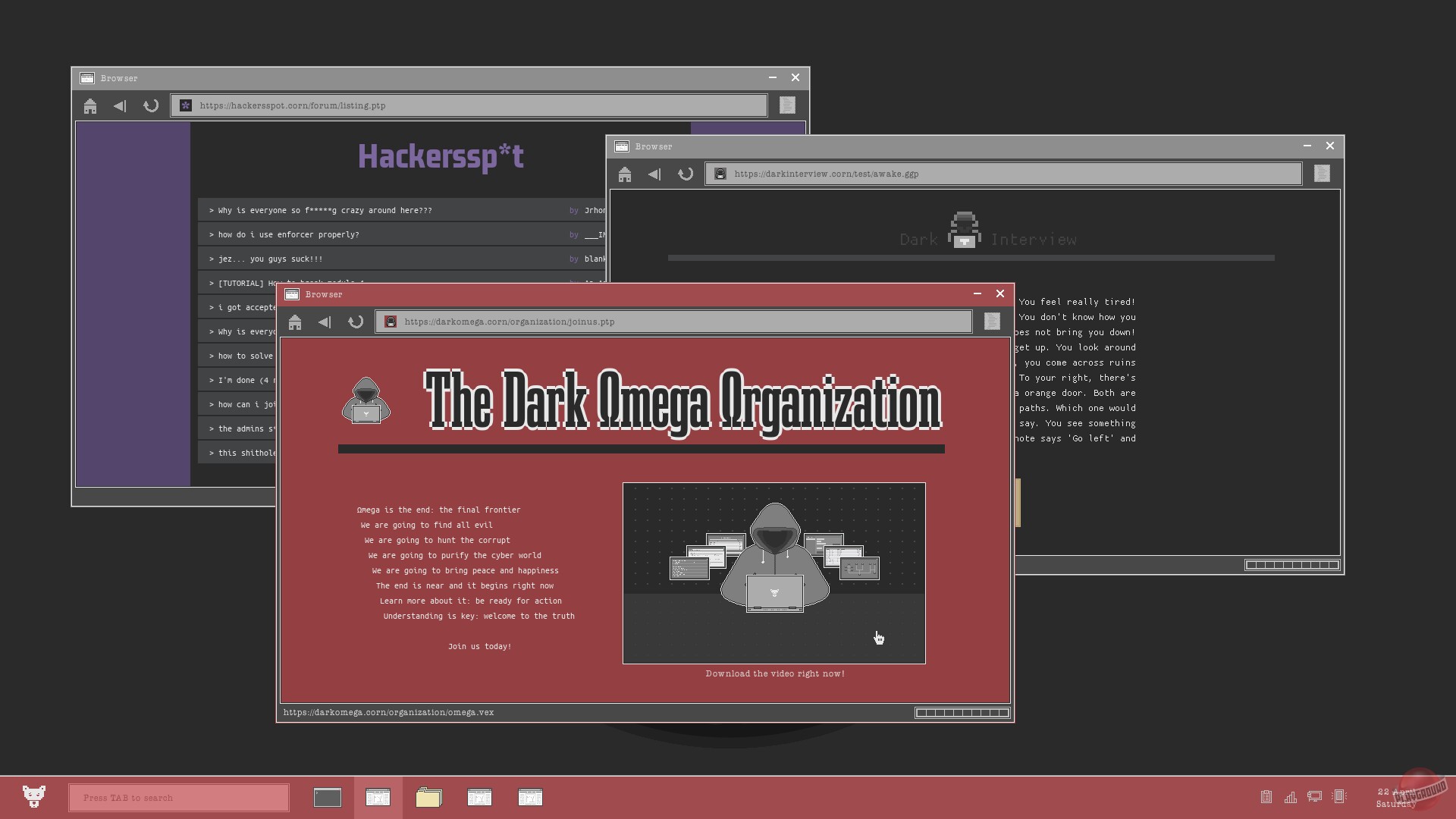Click home icon in Hackersspot browser
Image resolution: width=1456 pixels, height=819 pixels.
(90, 106)
